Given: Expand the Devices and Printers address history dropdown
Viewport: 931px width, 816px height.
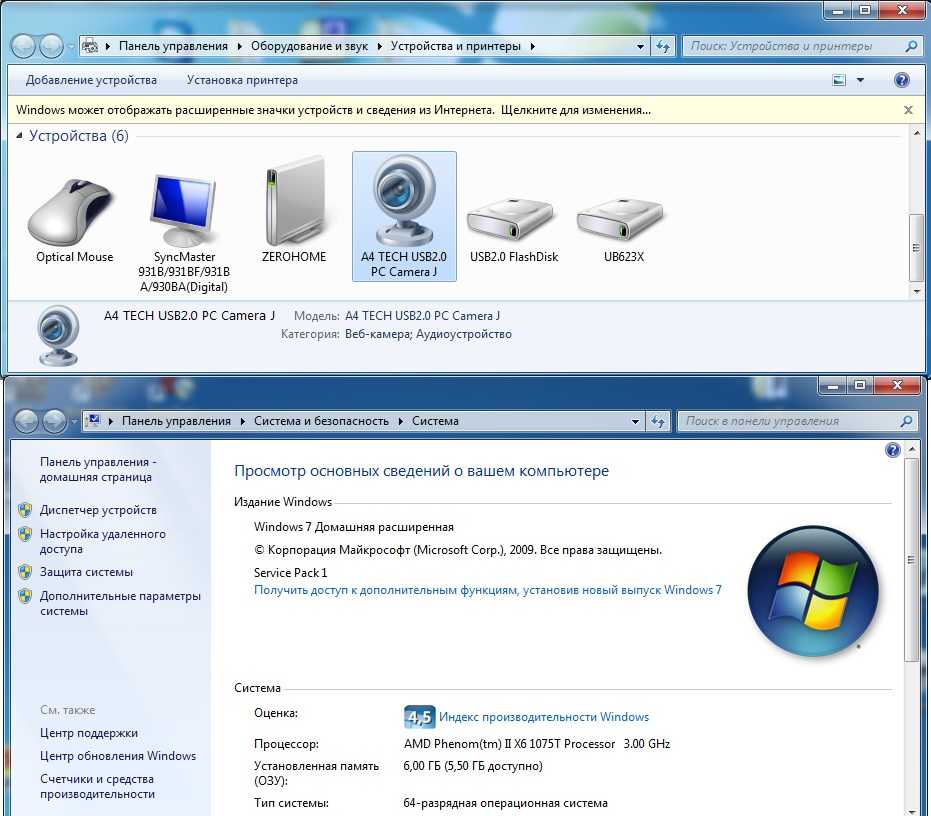Looking at the screenshot, I should click(x=640, y=46).
